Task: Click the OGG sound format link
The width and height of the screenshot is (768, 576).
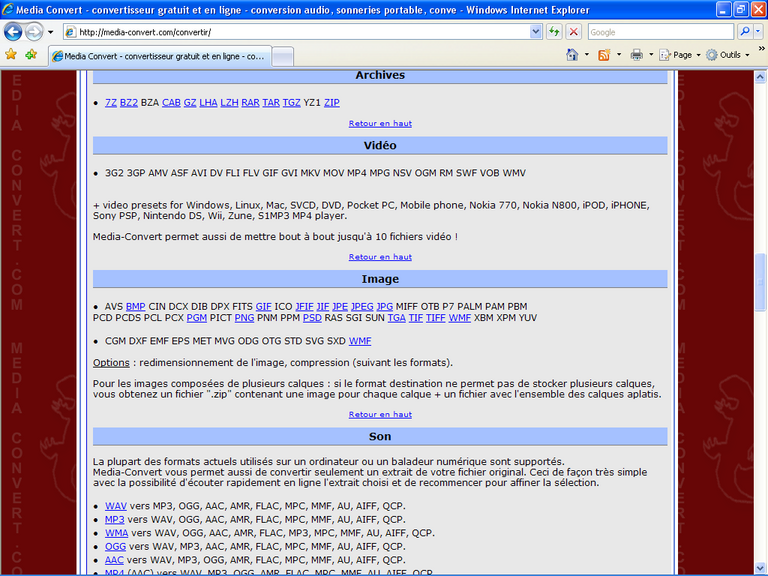Action: point(116,547)
